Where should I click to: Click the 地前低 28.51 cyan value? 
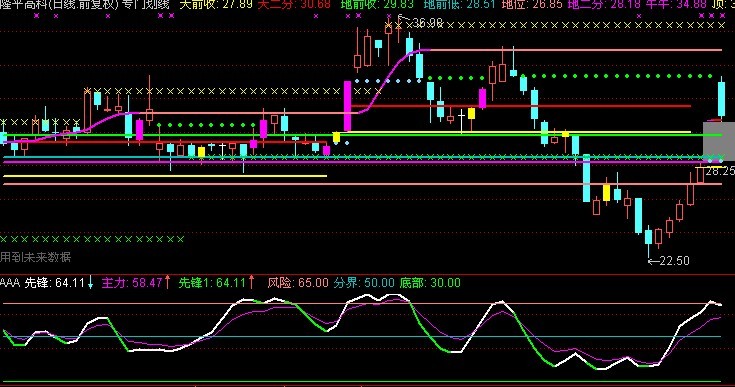coord(459,5)
